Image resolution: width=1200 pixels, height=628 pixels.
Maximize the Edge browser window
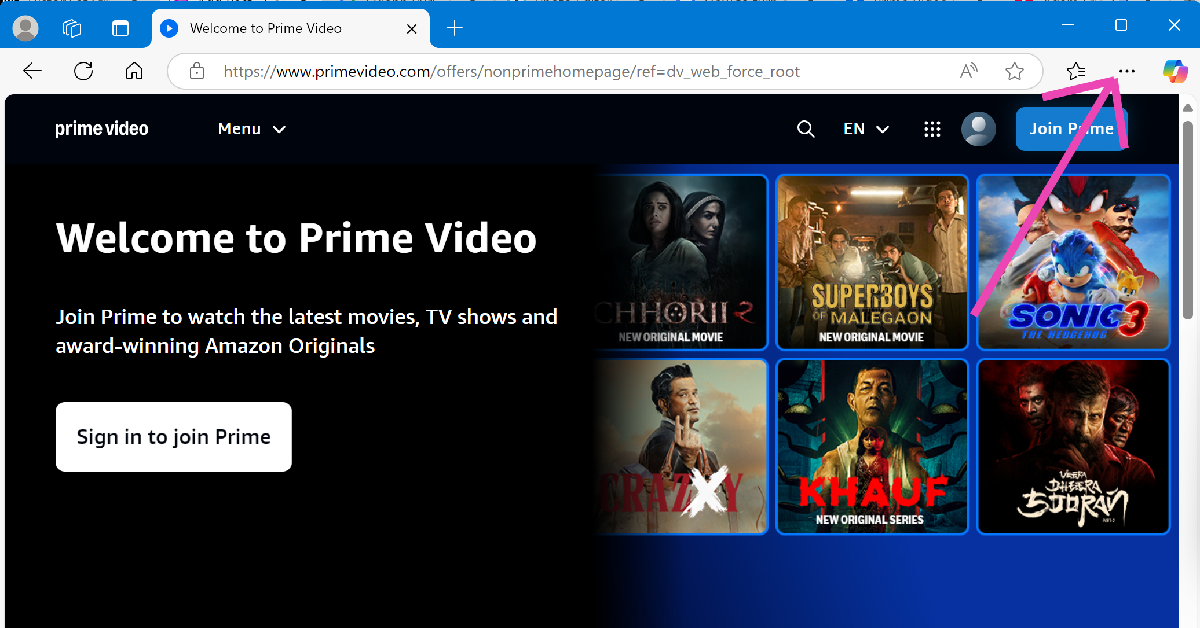(1121, 26)
